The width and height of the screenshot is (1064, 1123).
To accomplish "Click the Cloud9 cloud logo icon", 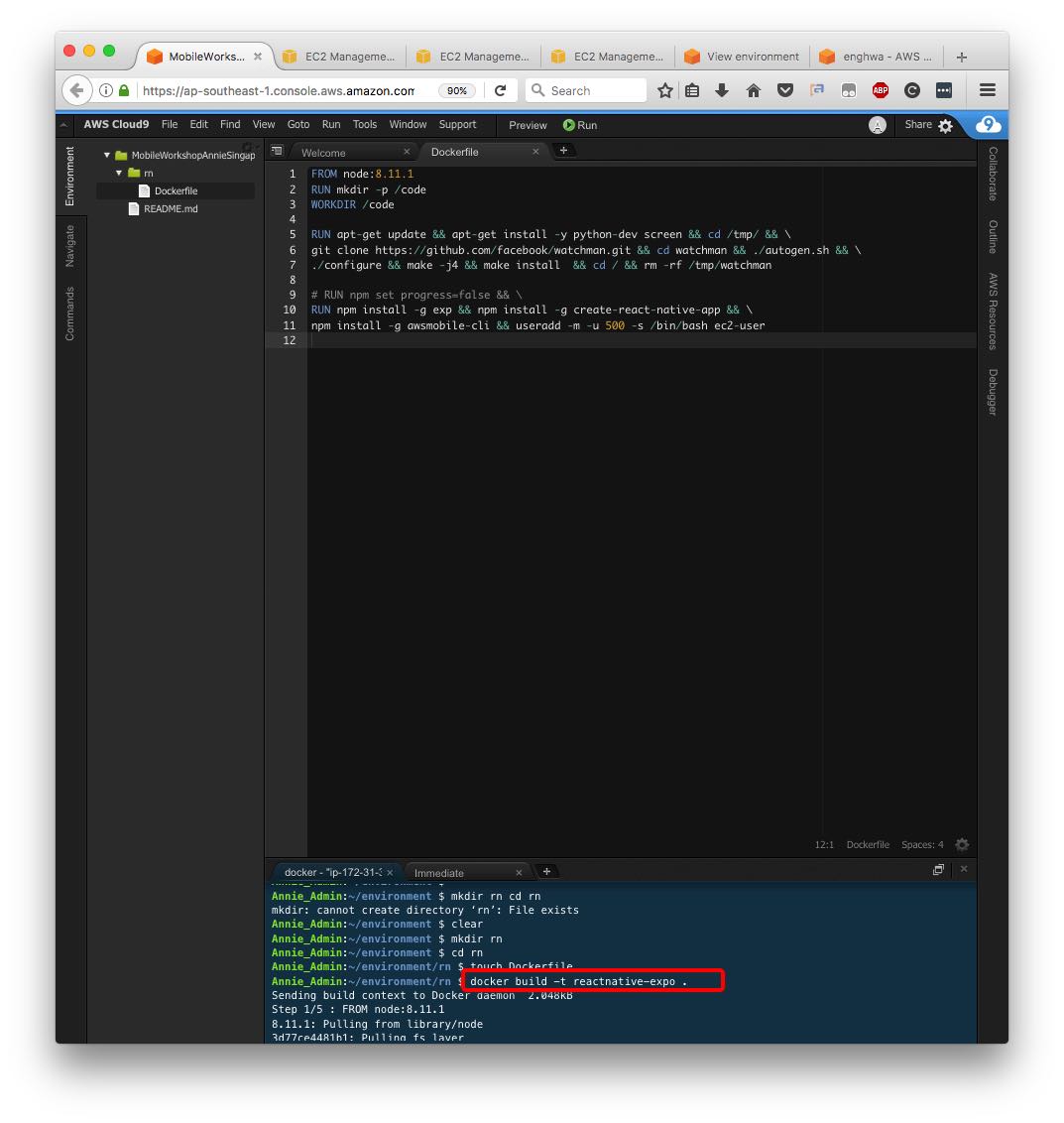I will (x=988, y=125).
